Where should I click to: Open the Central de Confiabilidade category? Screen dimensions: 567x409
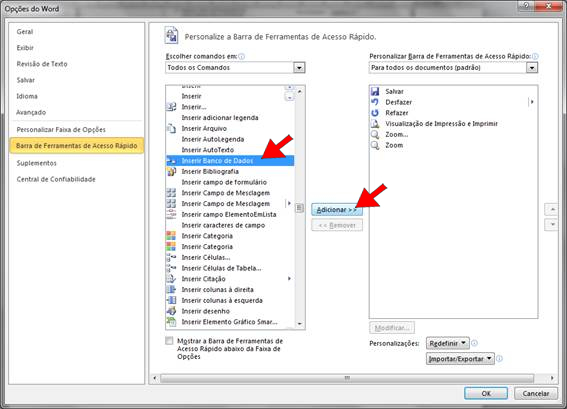point(56,179)
